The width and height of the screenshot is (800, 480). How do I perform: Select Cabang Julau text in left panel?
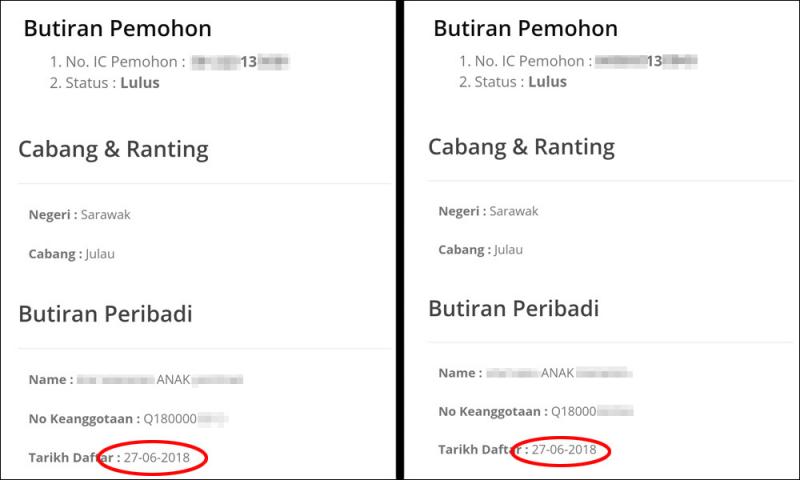[72, 253]
